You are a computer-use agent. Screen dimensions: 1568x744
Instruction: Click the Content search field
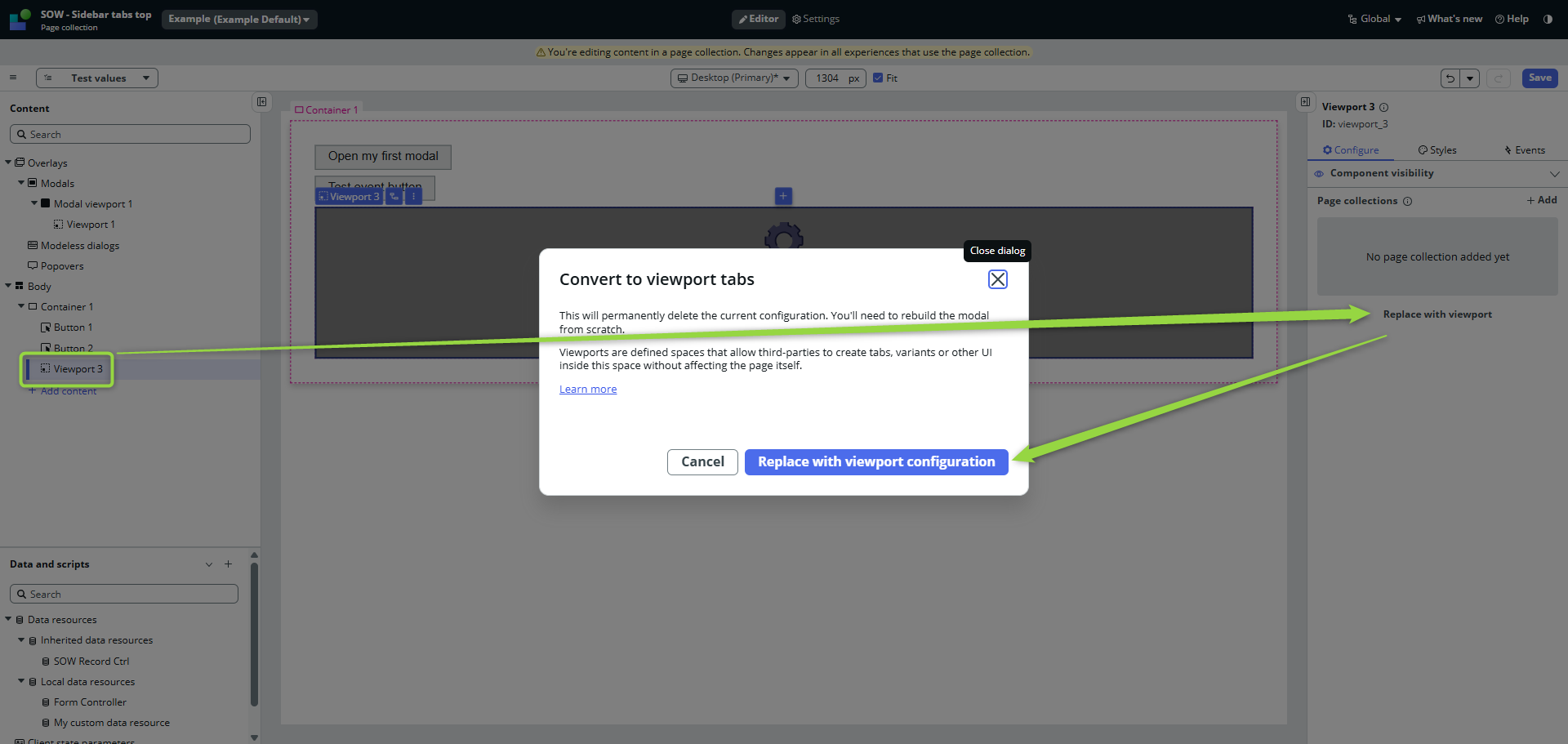tap(131, 135)
